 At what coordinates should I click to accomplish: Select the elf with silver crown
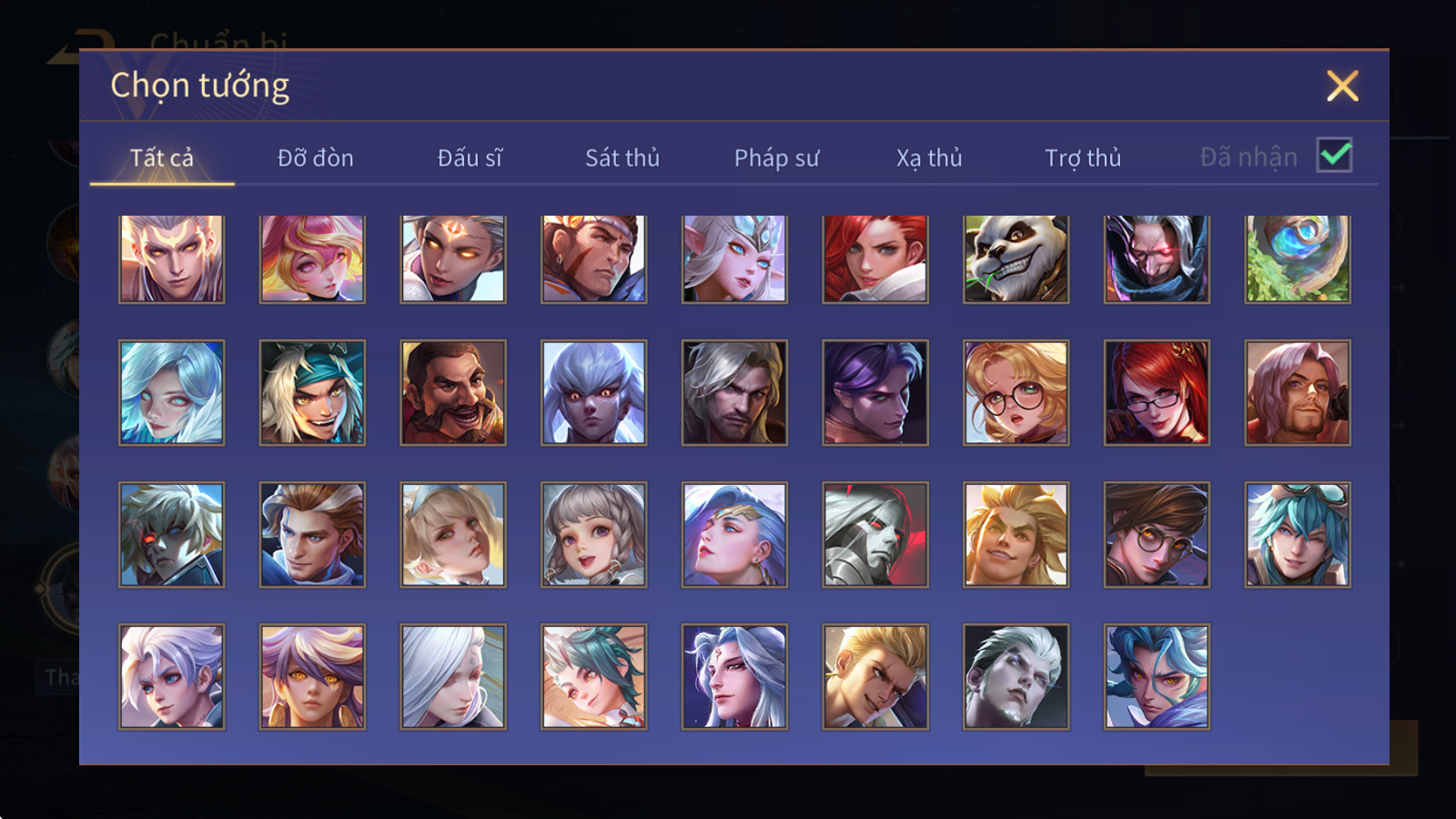[734, 258]
